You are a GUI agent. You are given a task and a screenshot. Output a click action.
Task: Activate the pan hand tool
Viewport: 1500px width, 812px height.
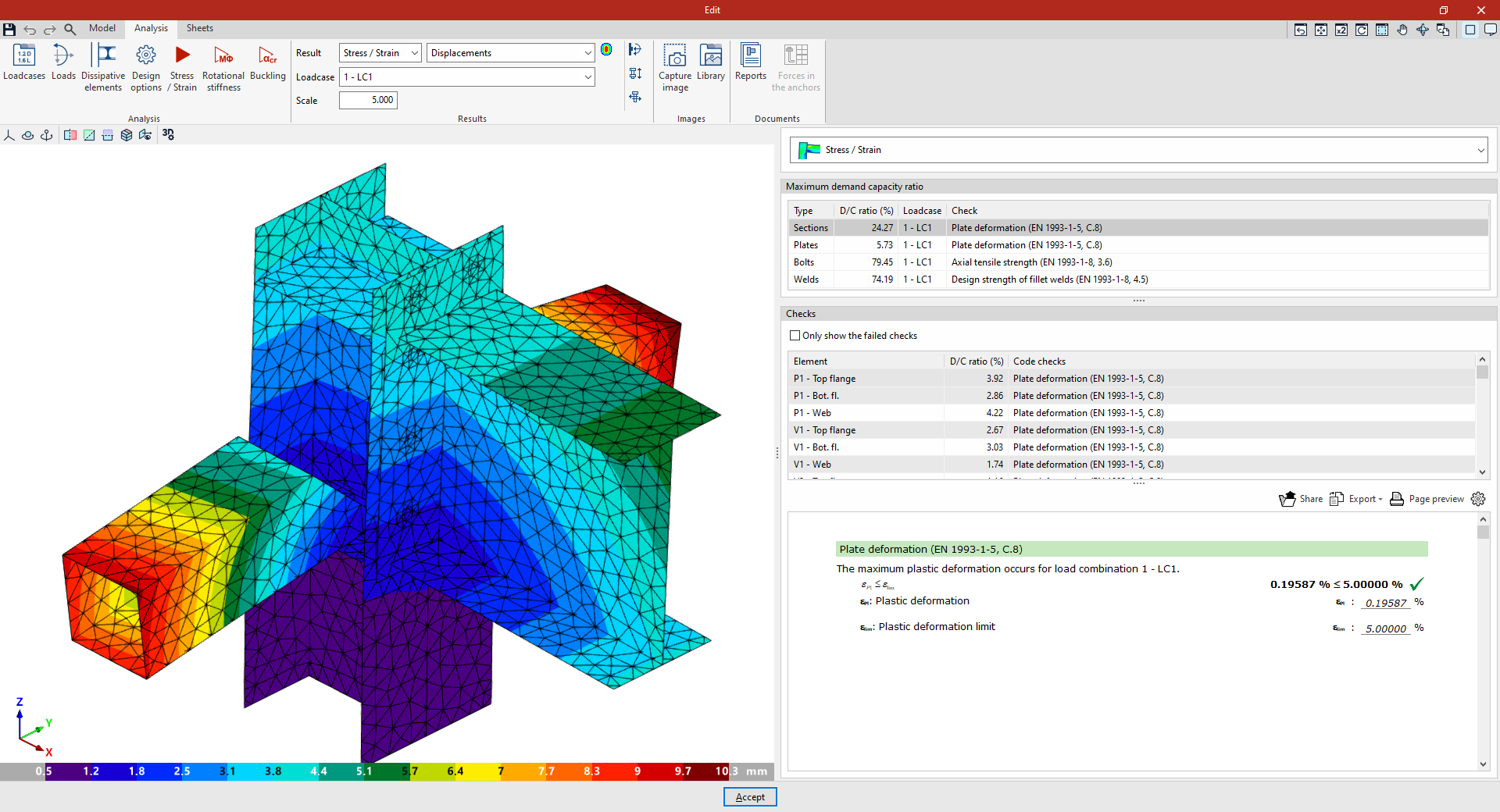1402,30
